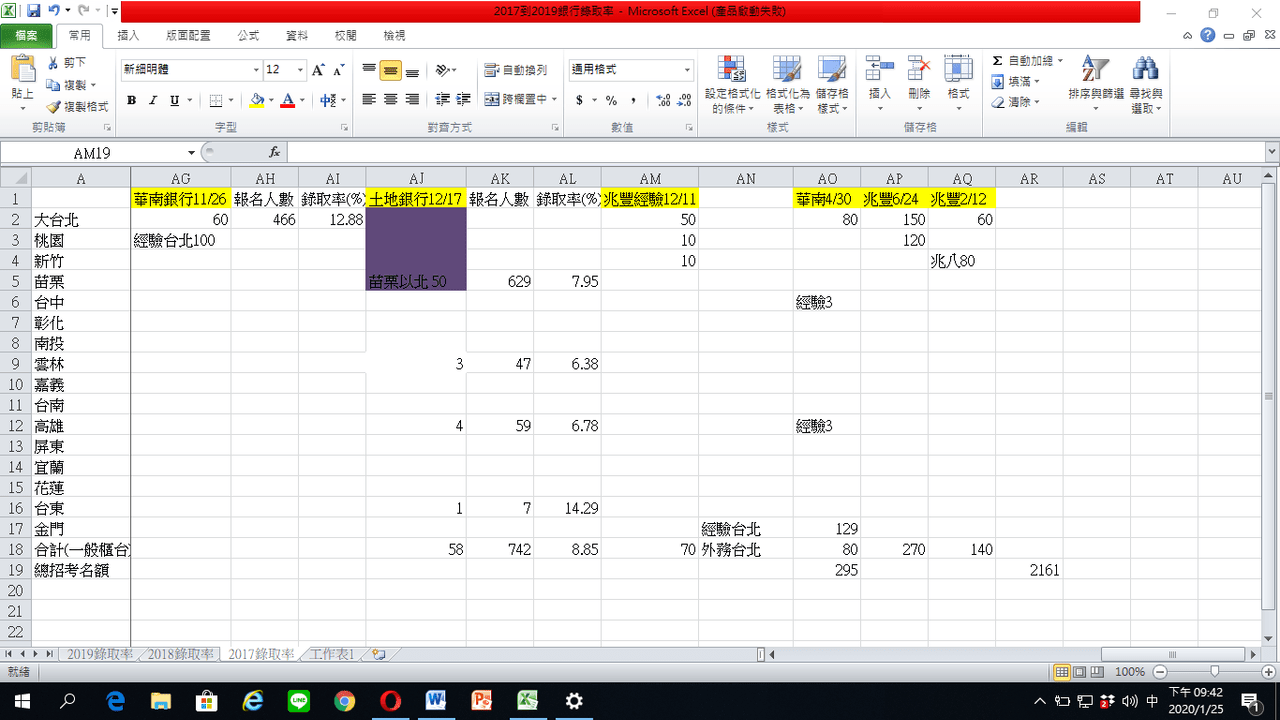Open the 2018錄取率 worksheet tab

(x=181, y=655)
